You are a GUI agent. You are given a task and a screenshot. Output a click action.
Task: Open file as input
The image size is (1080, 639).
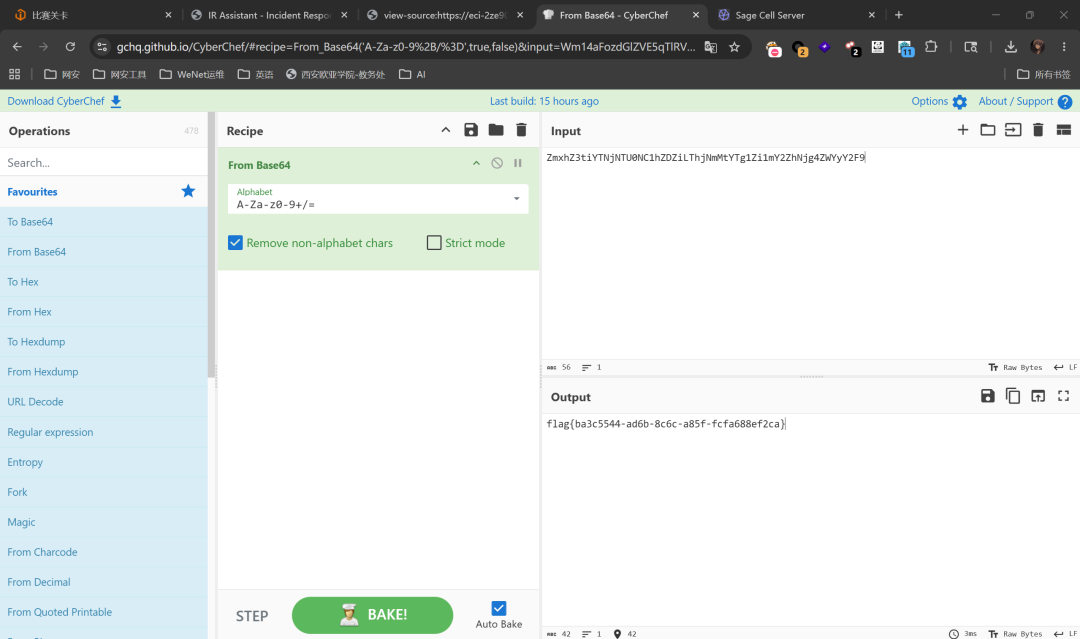[x=1013, y=129]
